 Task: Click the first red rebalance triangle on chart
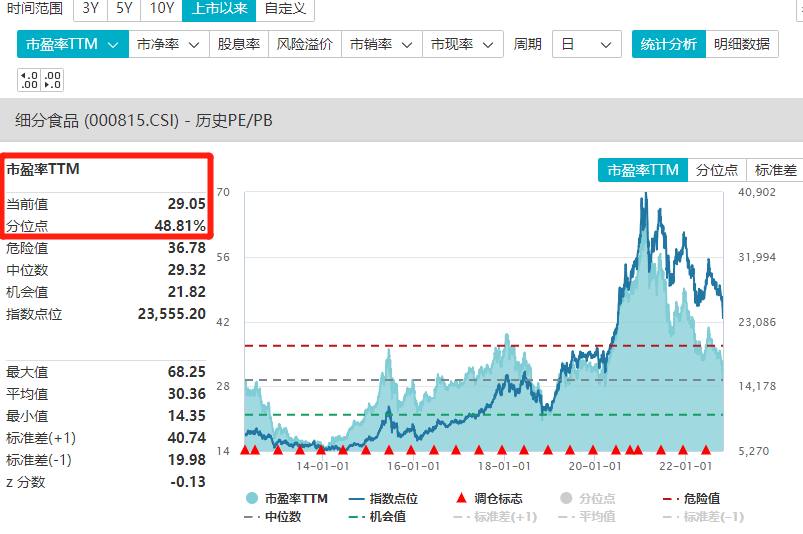tap(246, 451)
